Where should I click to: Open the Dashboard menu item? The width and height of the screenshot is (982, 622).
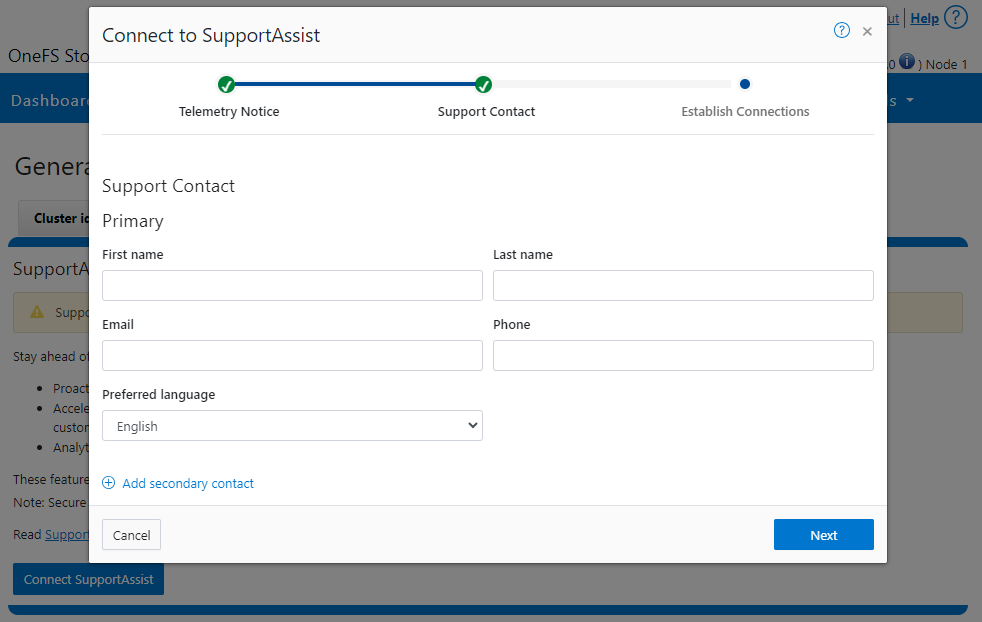click(50, 101)
